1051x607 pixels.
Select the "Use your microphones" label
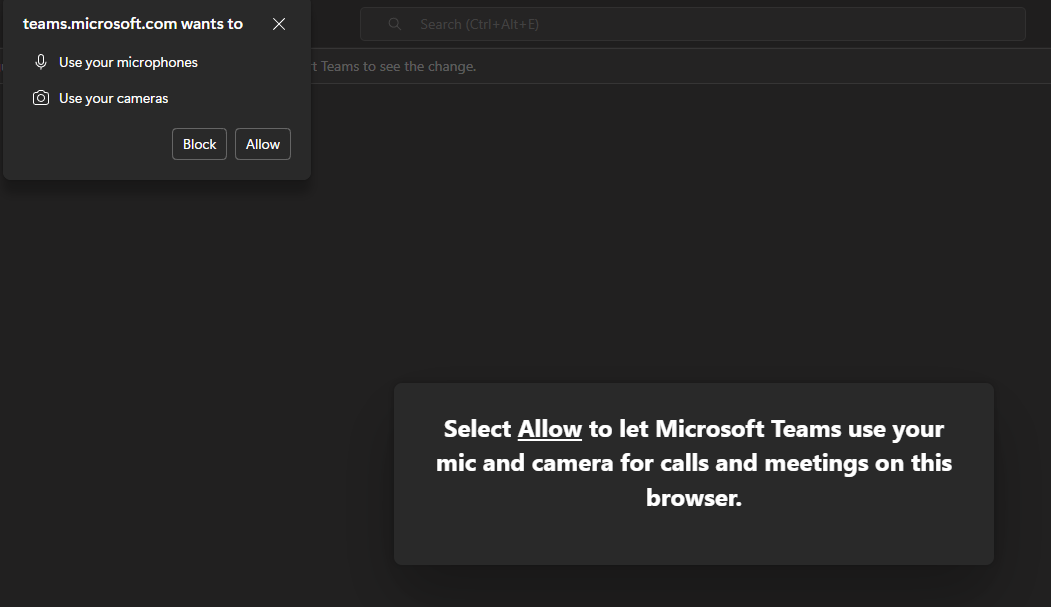(x=128, y=62)
